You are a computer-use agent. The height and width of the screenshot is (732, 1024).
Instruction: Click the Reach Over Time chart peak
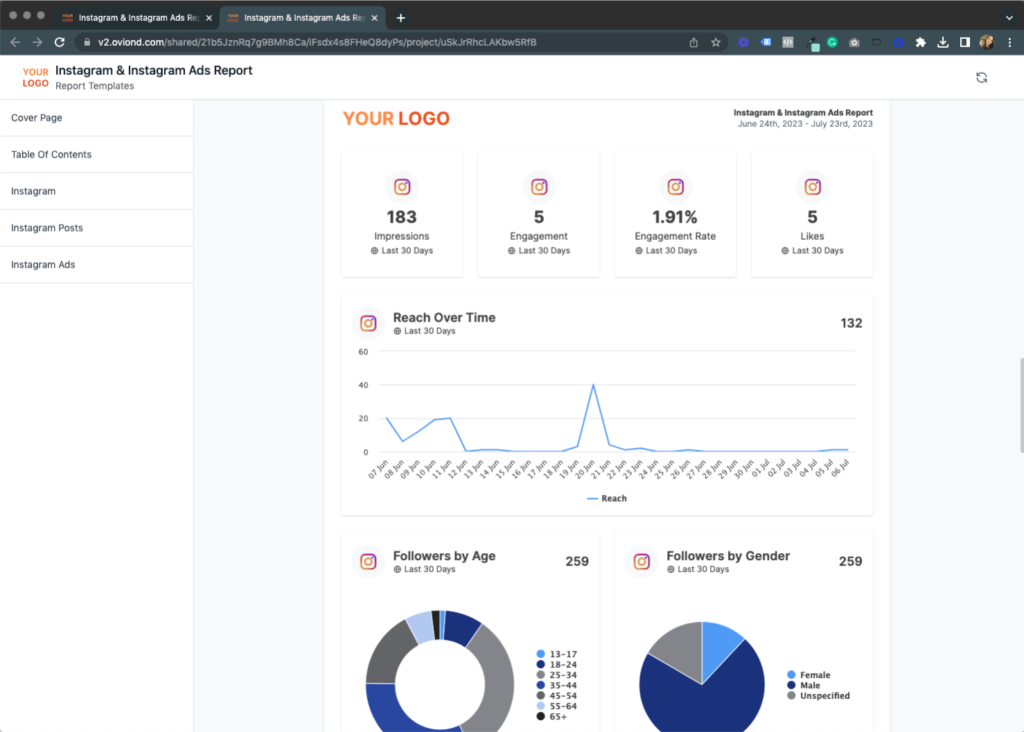click(593, 385)
